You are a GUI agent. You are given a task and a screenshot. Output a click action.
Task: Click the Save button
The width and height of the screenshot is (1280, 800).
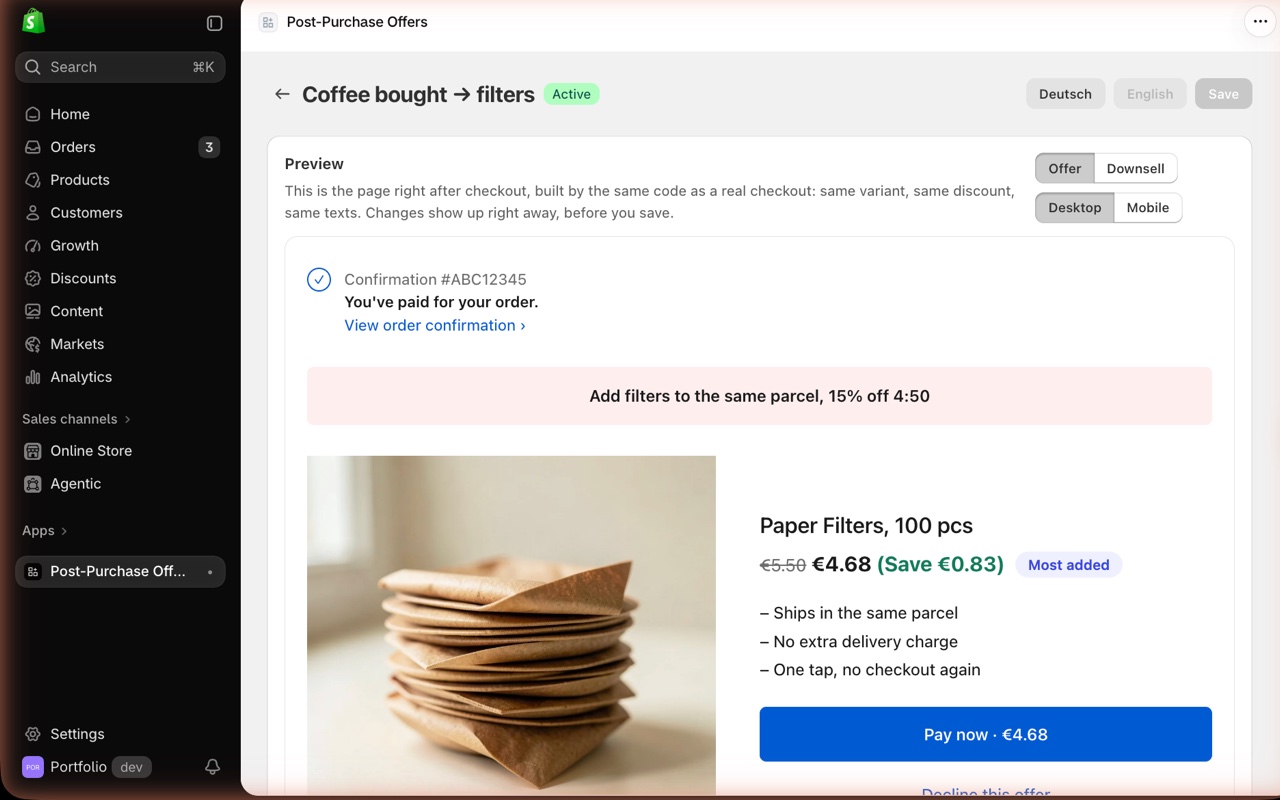click(x=1223, y=94)
